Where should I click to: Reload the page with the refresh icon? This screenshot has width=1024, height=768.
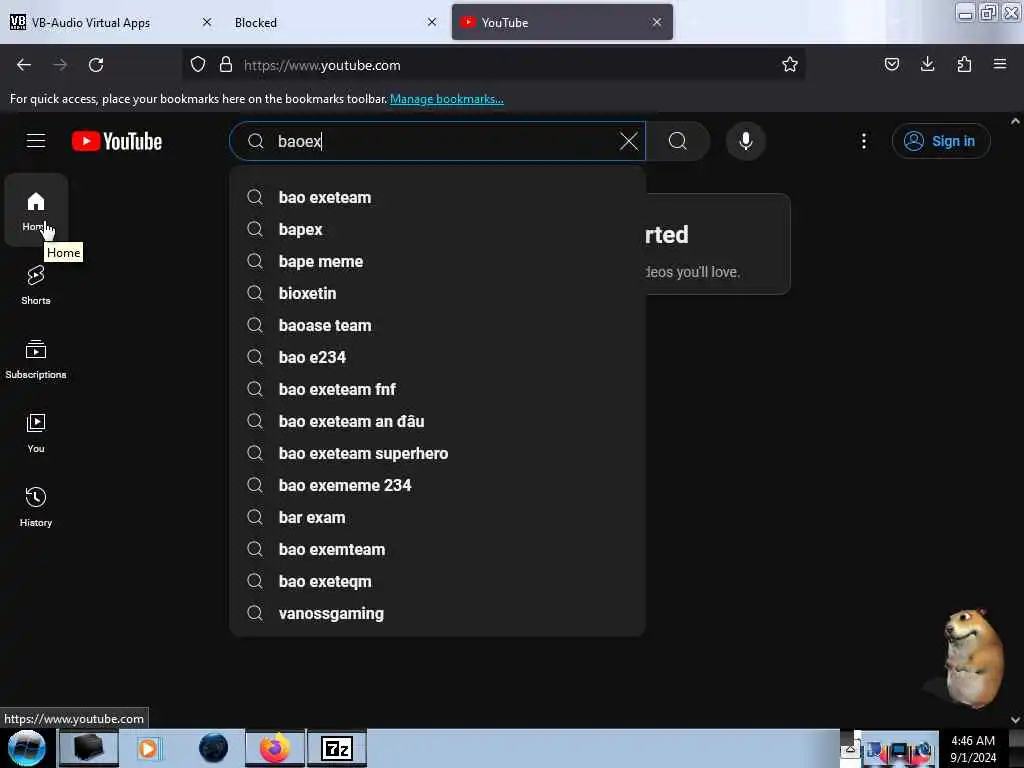(x=96, y=65)
